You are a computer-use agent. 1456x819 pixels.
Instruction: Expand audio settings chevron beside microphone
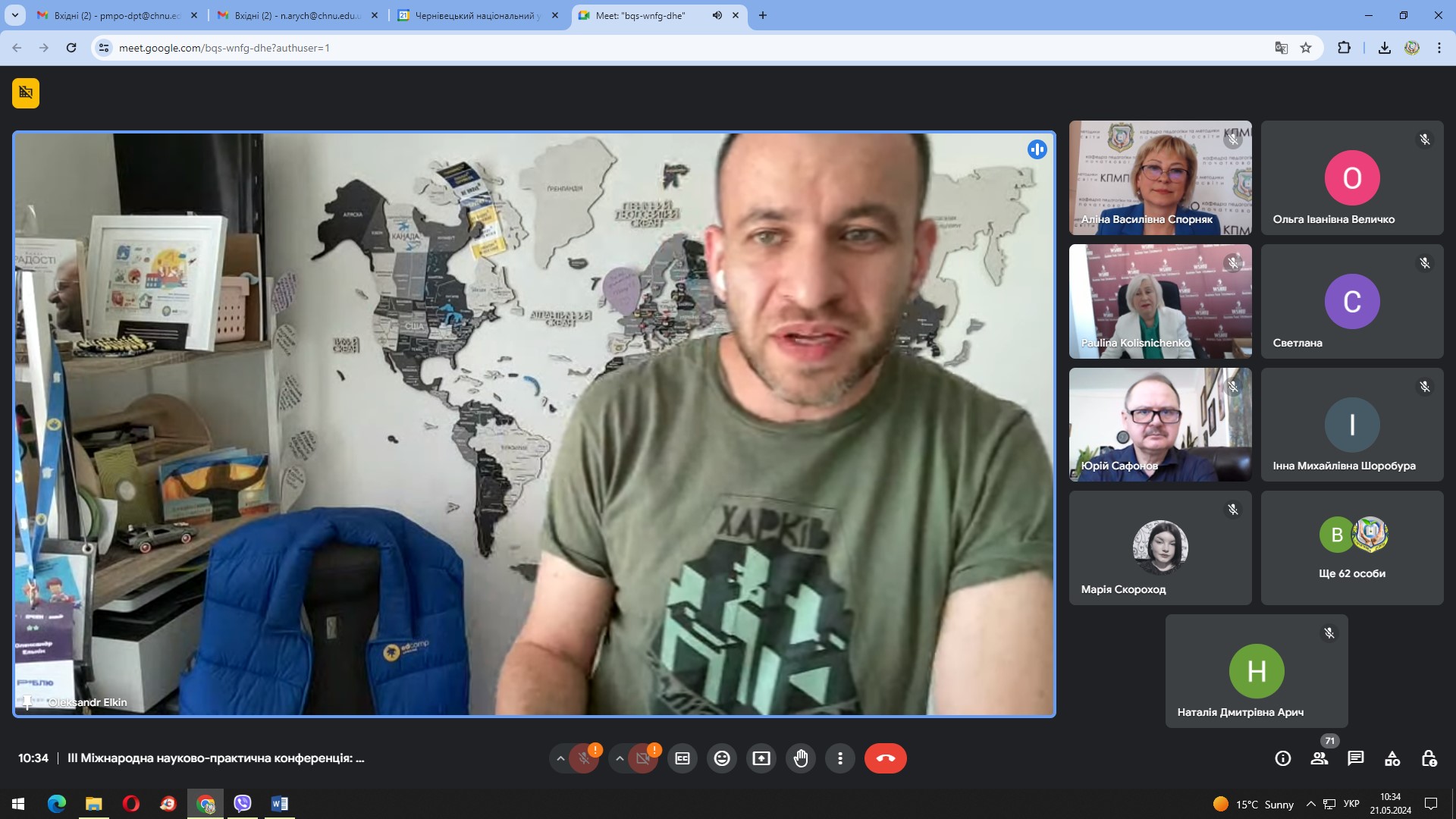[560, 758]
